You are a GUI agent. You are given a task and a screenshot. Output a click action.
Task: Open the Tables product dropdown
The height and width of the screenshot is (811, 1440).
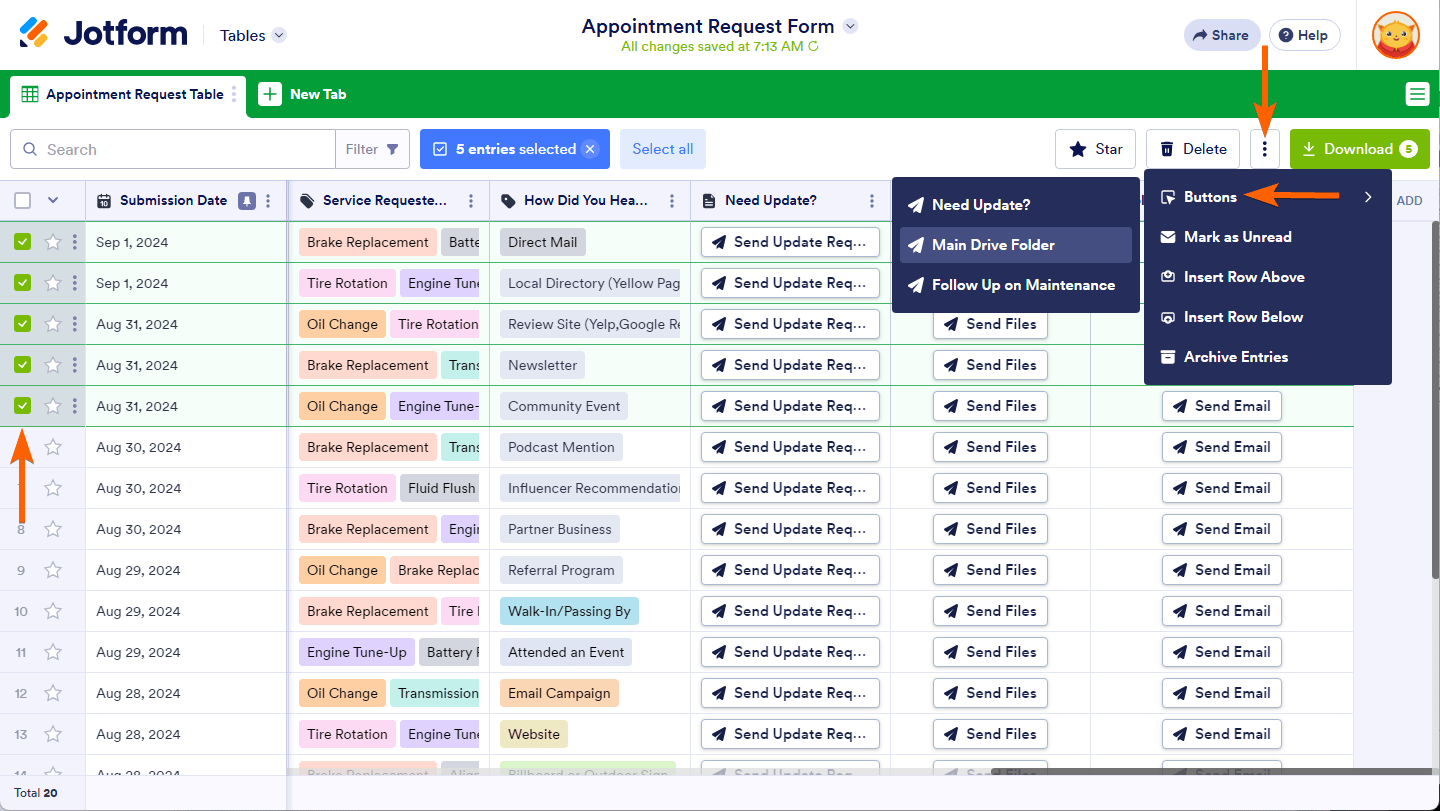coord(253,35)
